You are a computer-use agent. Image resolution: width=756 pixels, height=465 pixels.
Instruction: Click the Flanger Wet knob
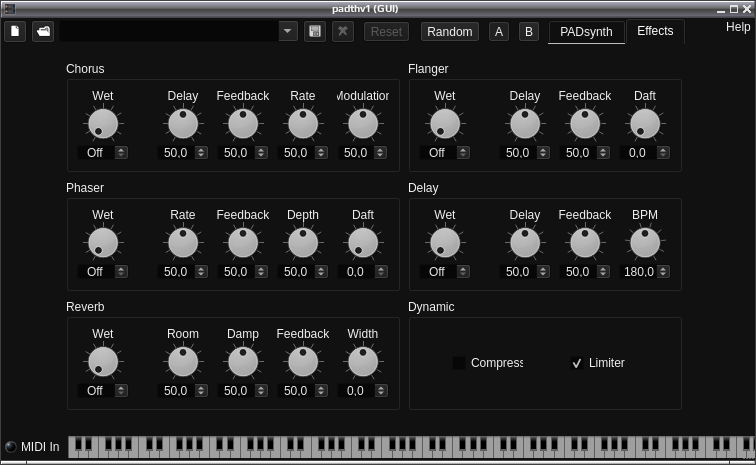tap(445, 123)
